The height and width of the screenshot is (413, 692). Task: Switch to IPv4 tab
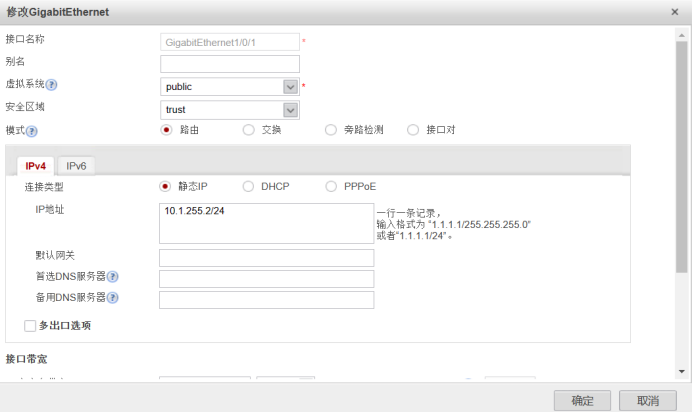click(35, 166)
